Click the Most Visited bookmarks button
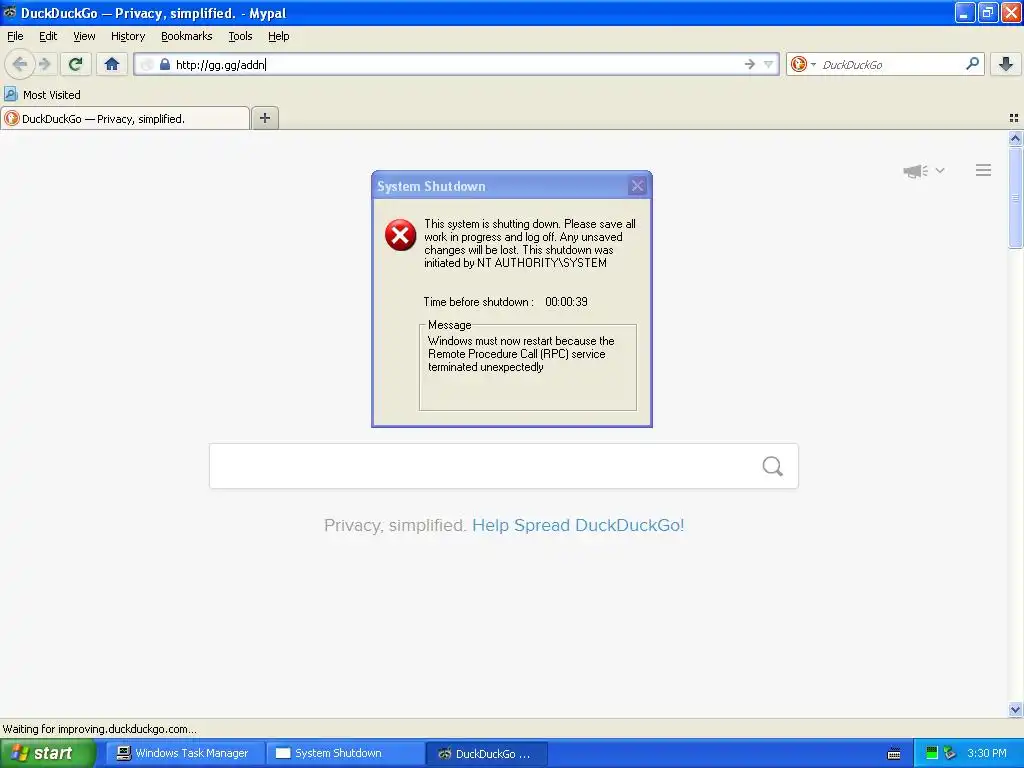Screen dimensions: 1024x768 click(x=43, y=95)
